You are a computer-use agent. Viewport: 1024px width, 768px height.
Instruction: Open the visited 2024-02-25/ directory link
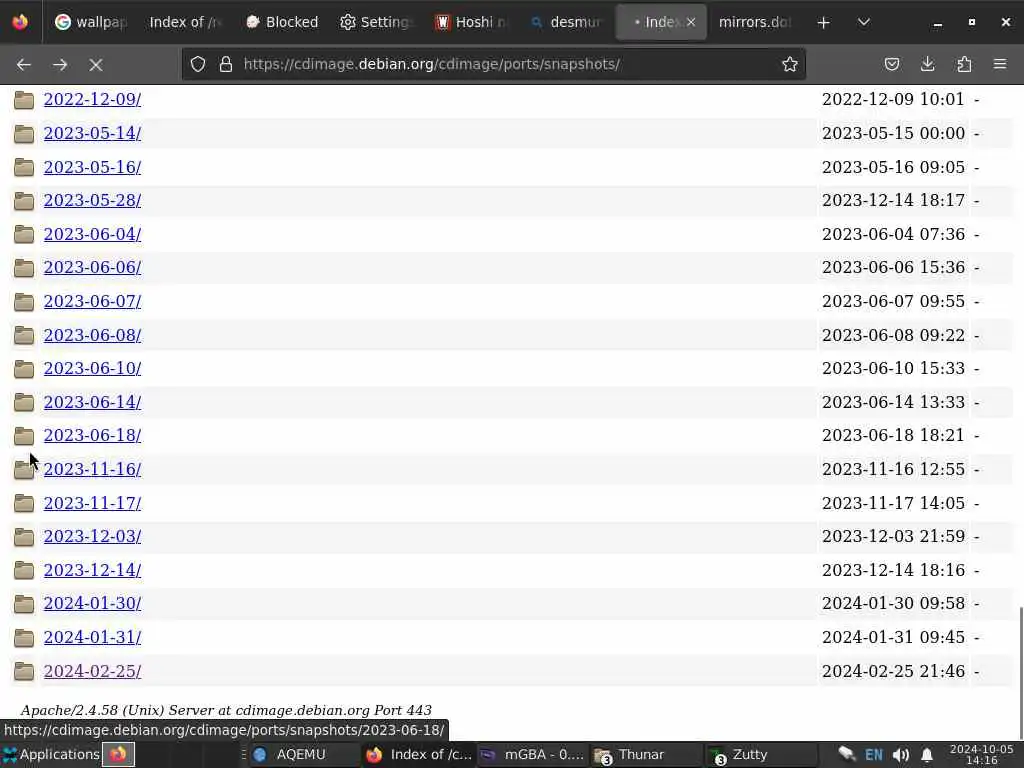point(92,672)
